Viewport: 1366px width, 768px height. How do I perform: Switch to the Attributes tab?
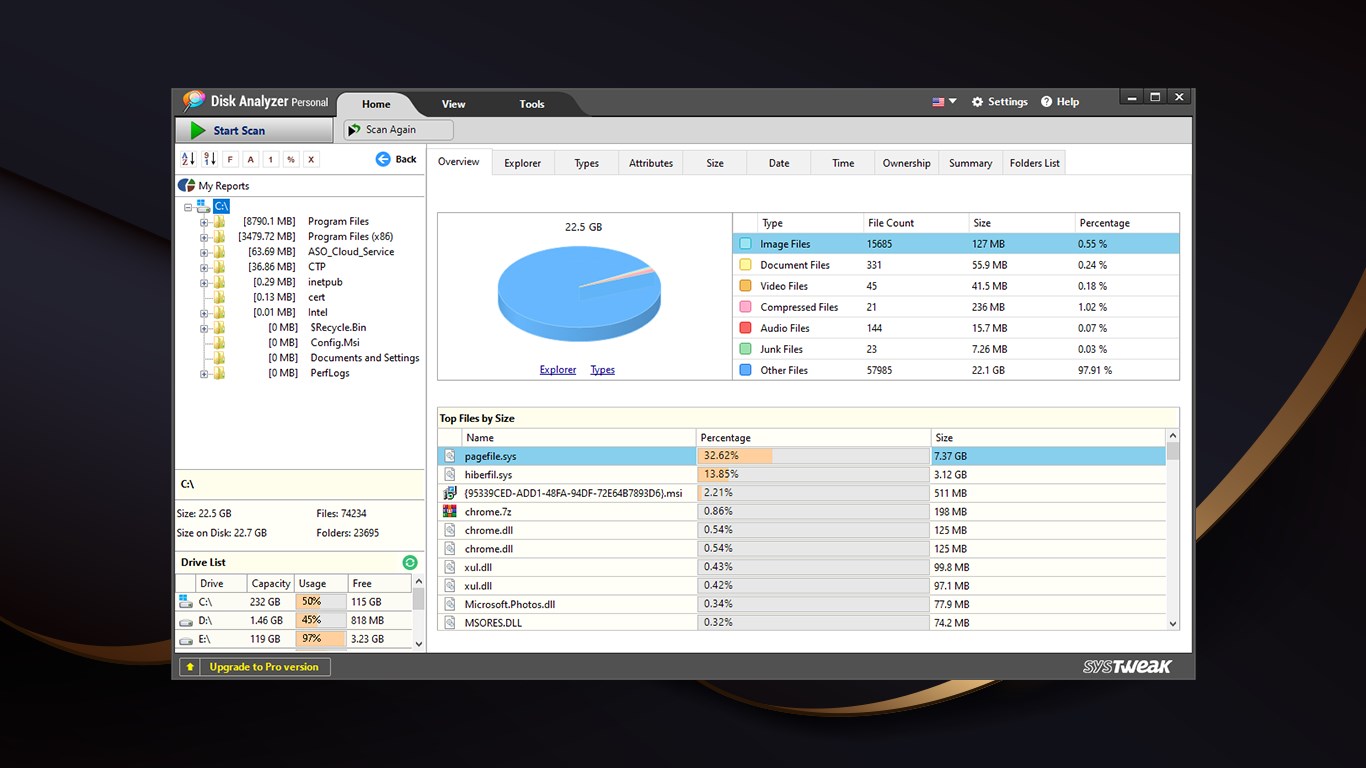[651, 163]
